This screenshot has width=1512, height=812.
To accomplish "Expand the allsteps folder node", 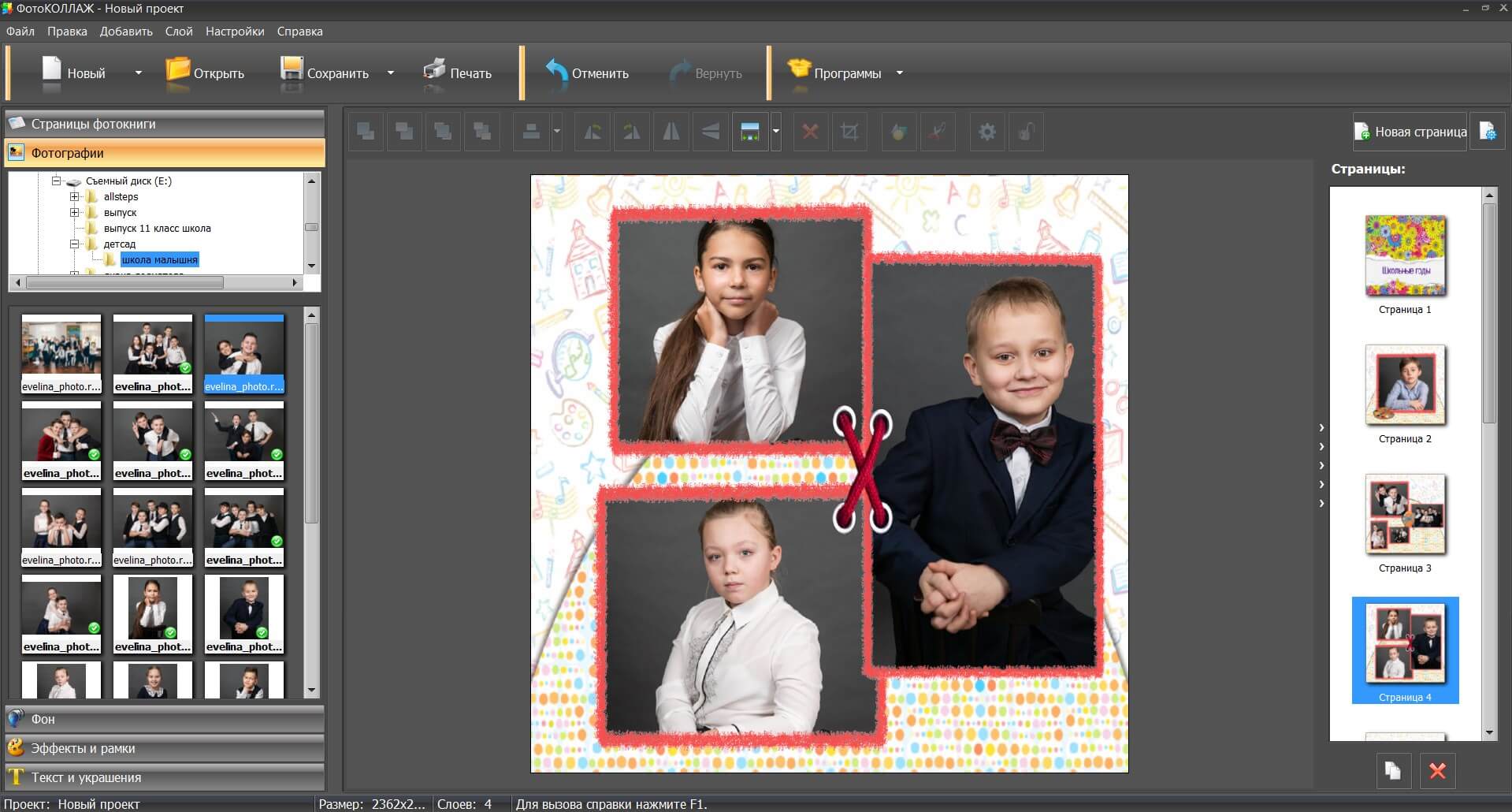I will click(75, 196).
